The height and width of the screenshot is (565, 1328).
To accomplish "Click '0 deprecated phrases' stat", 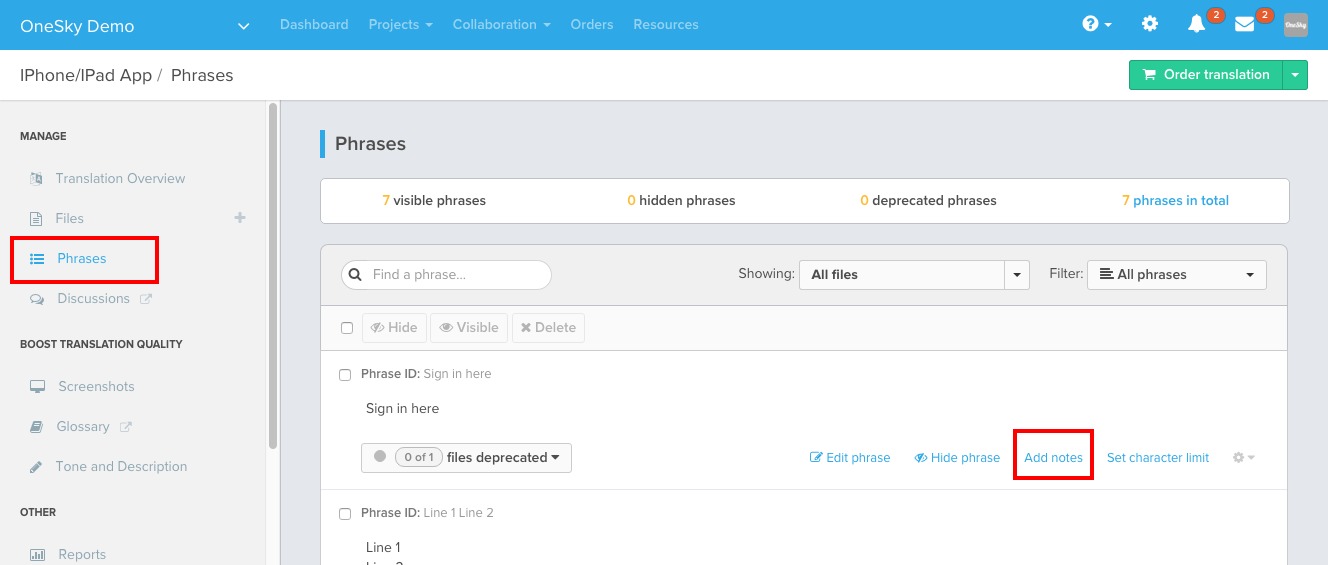I will pos(928,201).
